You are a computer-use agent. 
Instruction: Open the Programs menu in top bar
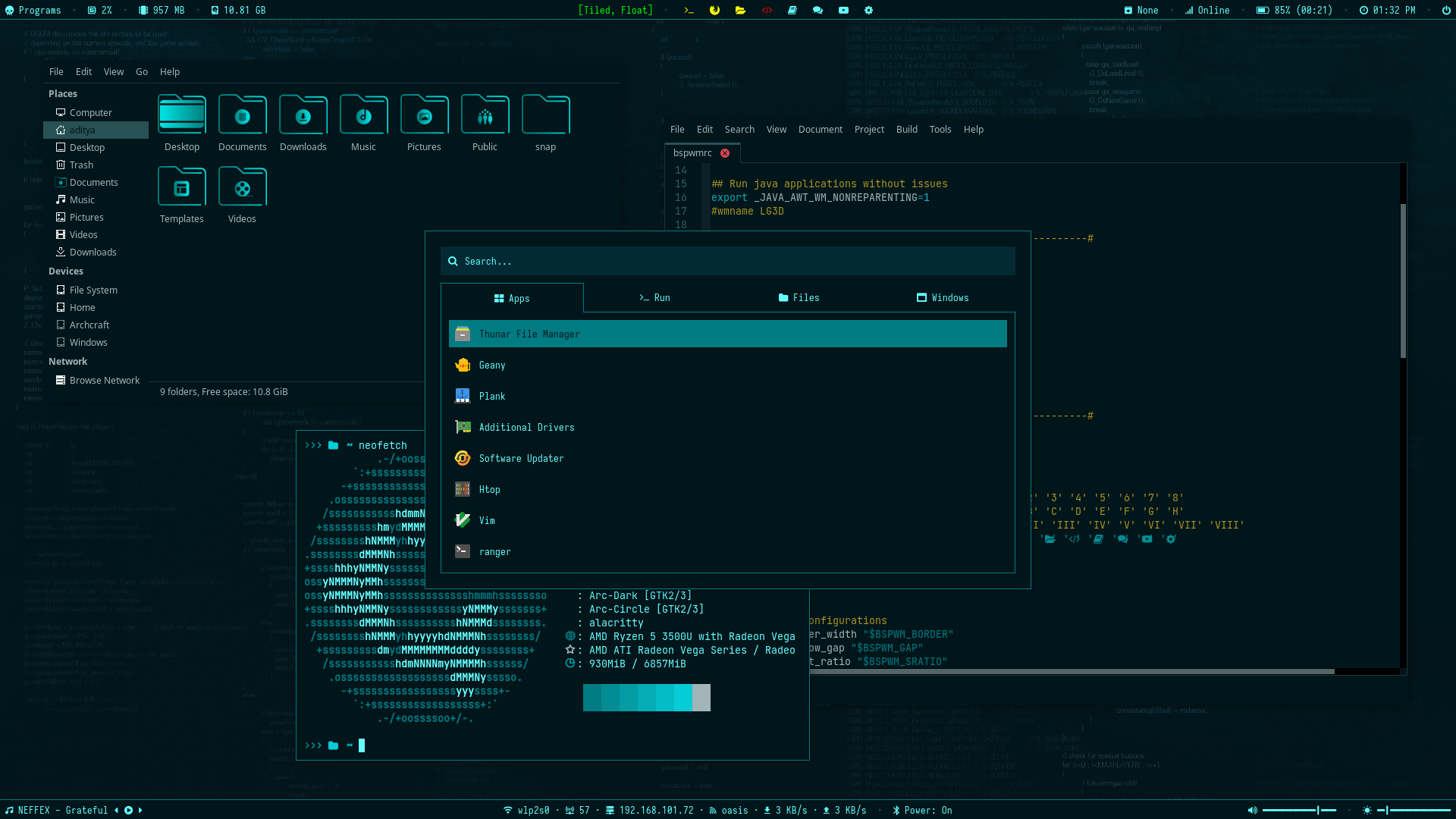click(33, 11)
